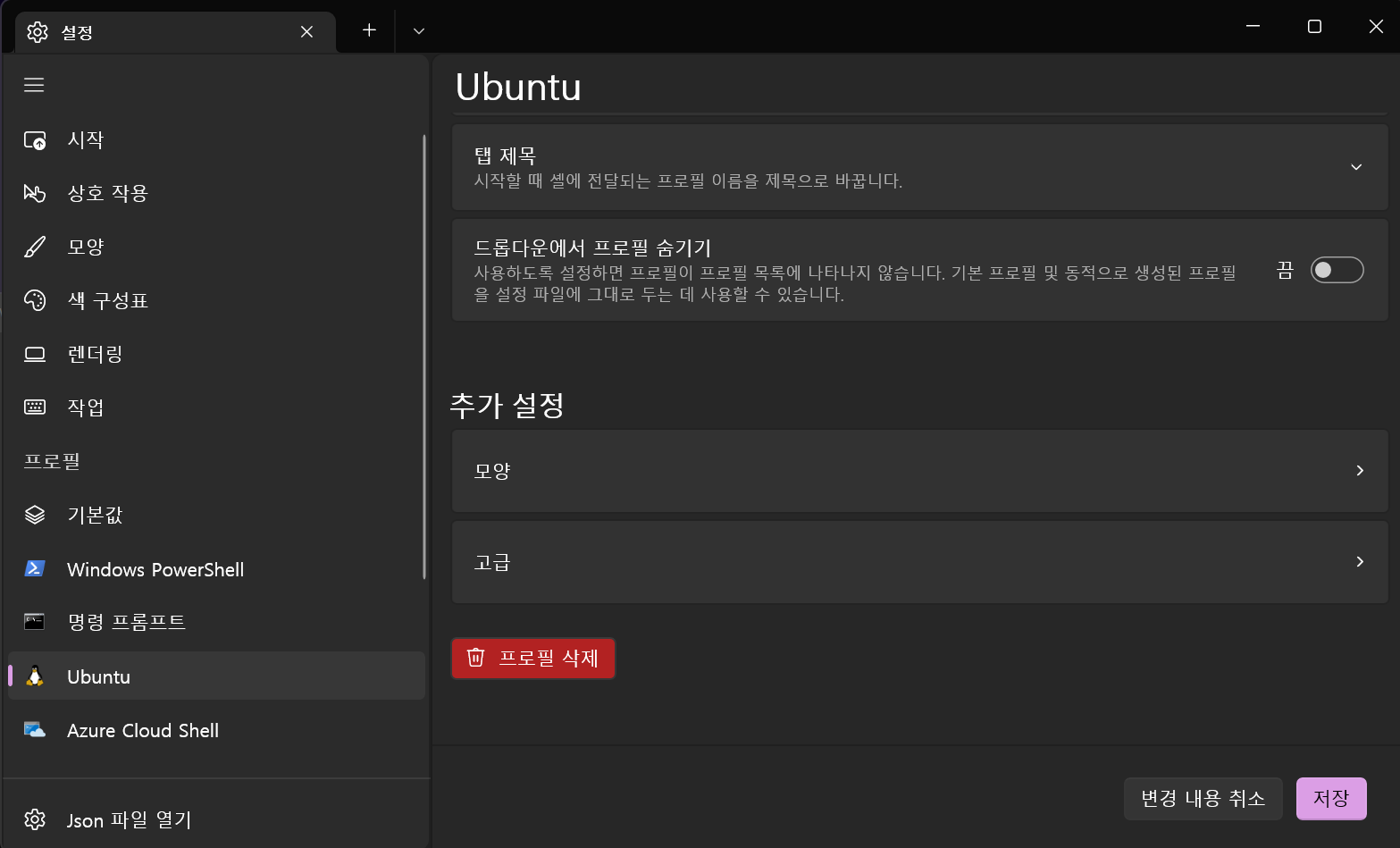1400x848 pixels.
Task: Click the Azure Cloud Shell icon
Action: point(35,730)
